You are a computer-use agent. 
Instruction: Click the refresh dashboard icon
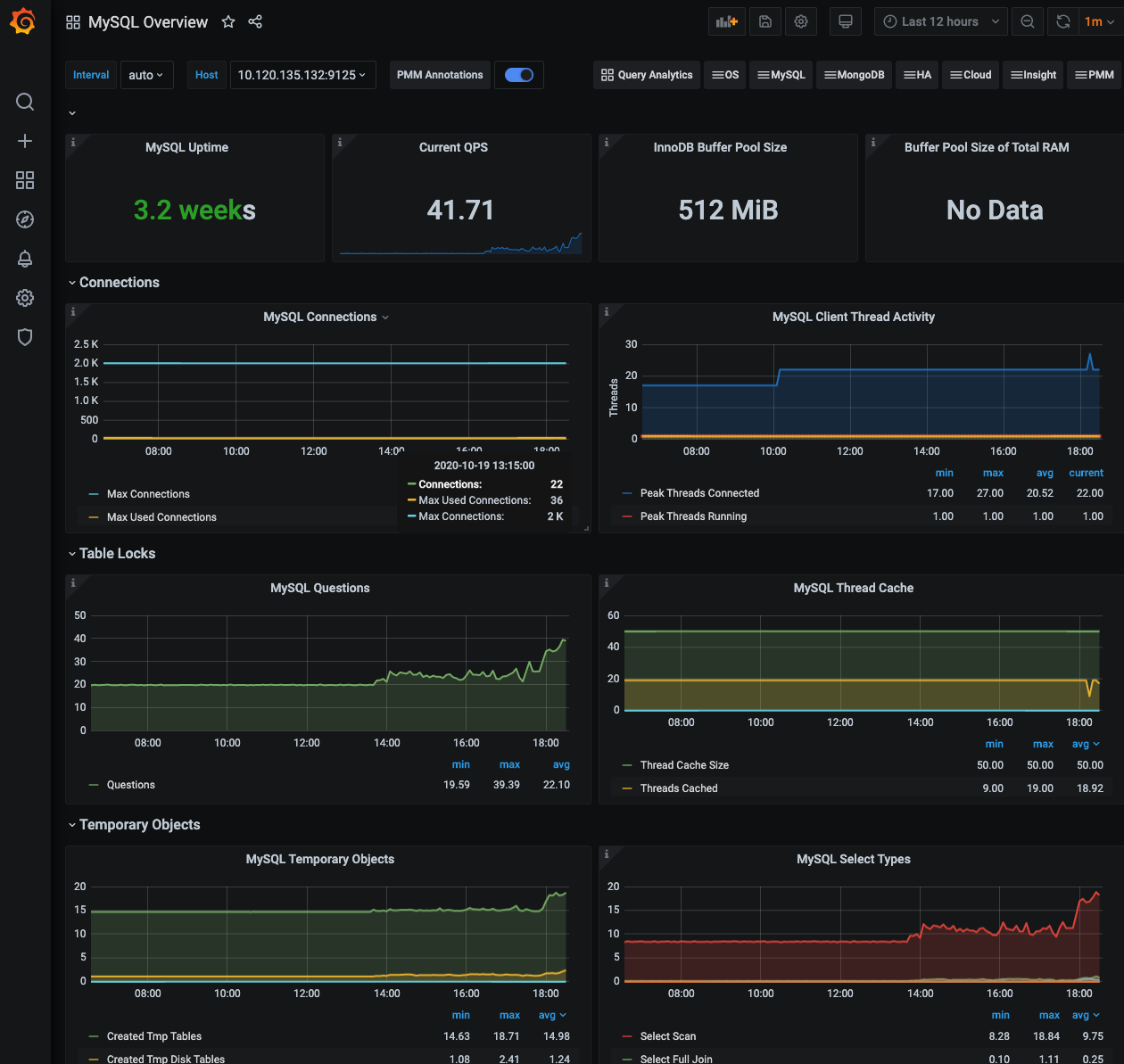coord(1062,21)
